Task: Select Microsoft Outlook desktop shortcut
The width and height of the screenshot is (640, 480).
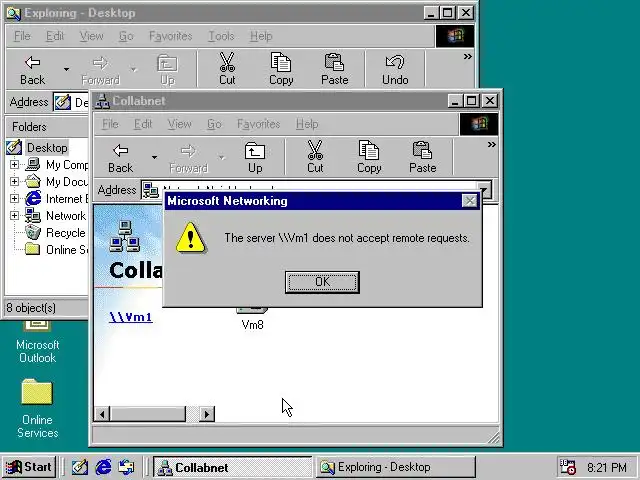Action: [x=38, y=343]
